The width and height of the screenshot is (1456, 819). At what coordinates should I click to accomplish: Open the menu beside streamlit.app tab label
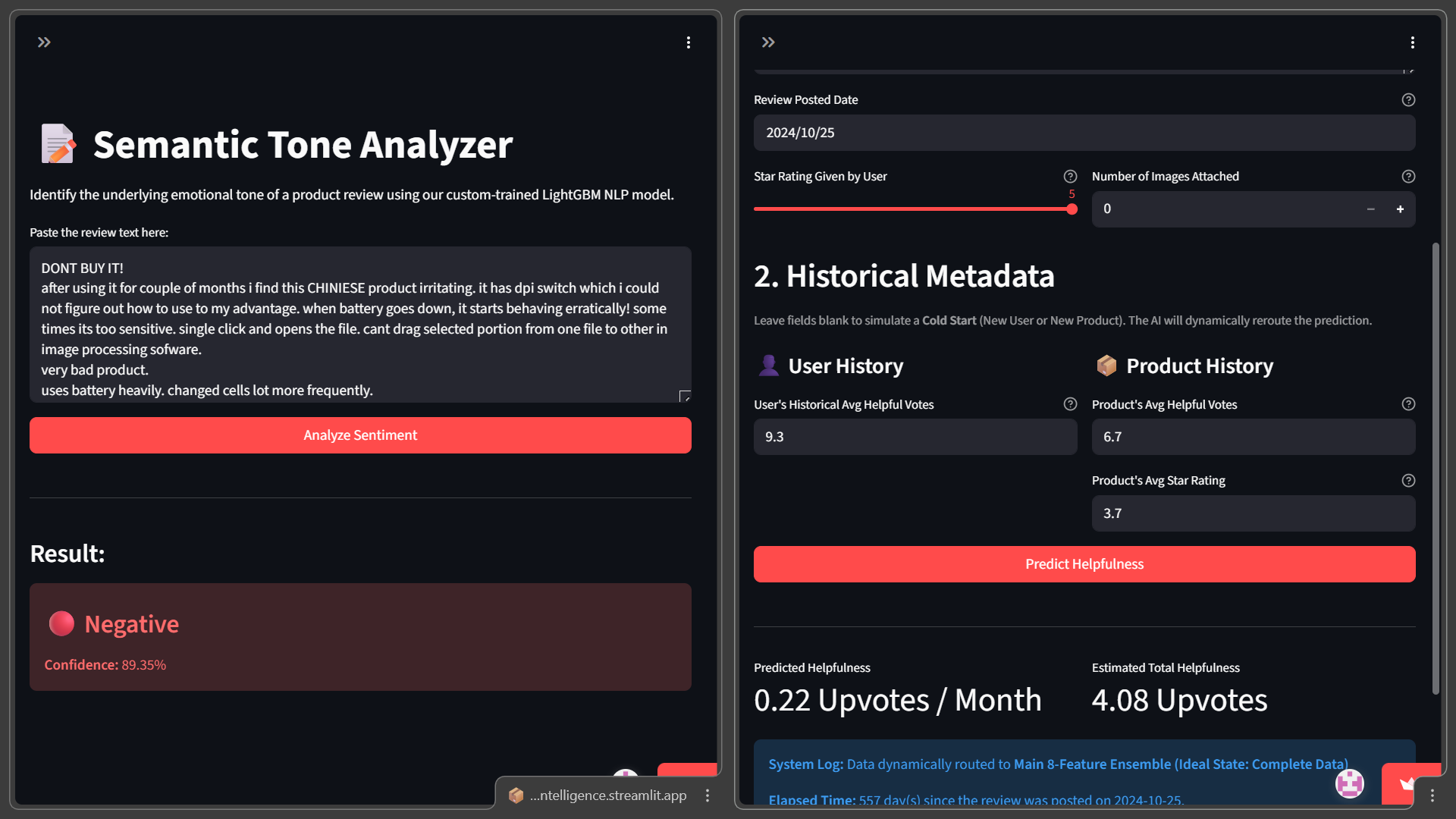708,795
